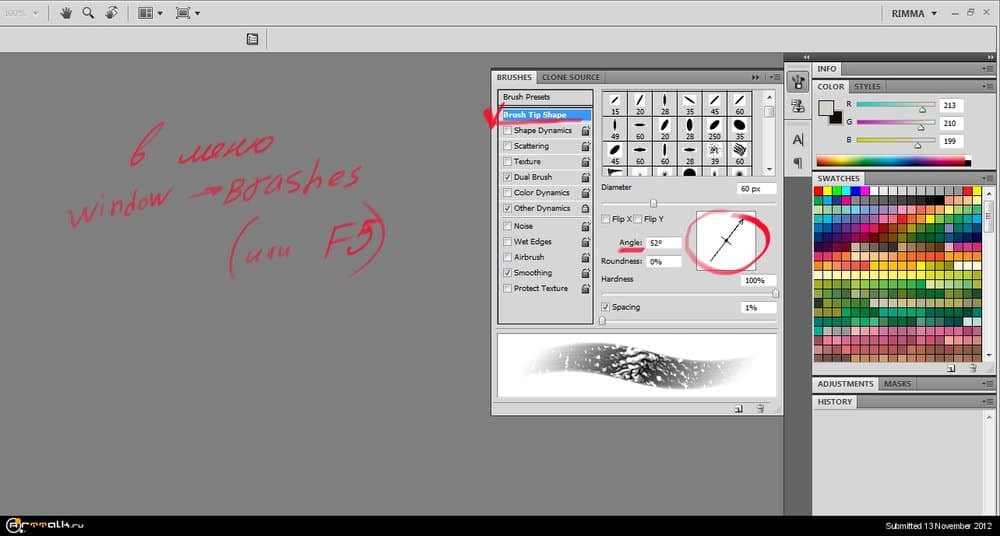Select Brush Tip Shape option
This screenshot has height=536, width=1000.
[x=535, y=115]
